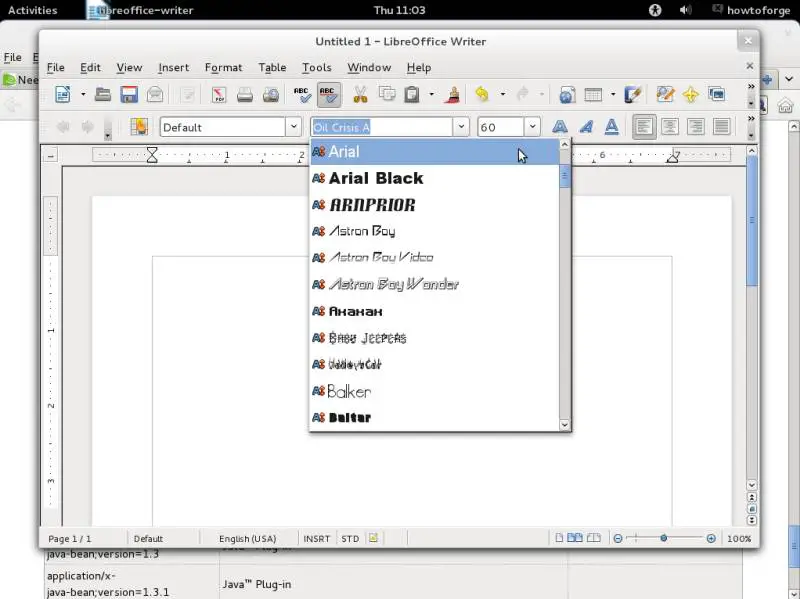Toggle Show Draw Functions icon

tap(633, 94)
